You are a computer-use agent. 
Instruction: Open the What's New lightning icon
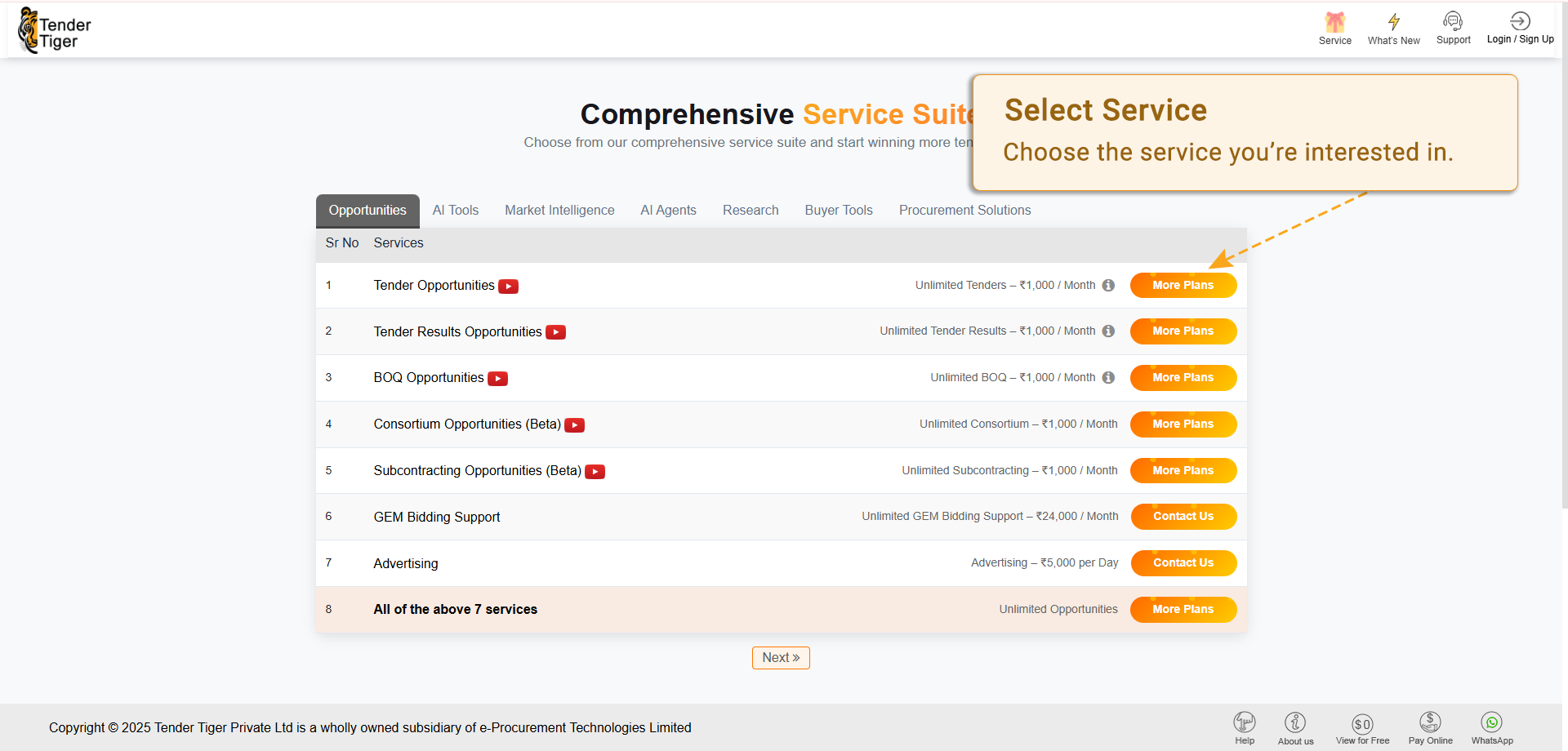[x=1393, y=22]
